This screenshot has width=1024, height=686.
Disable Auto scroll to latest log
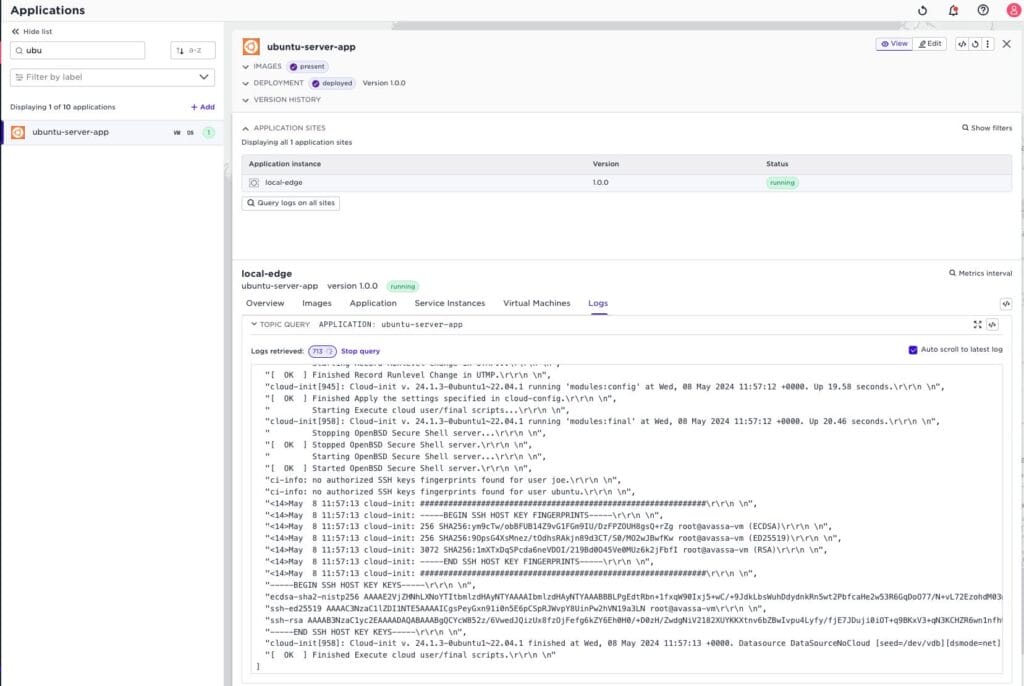point(913,350)
